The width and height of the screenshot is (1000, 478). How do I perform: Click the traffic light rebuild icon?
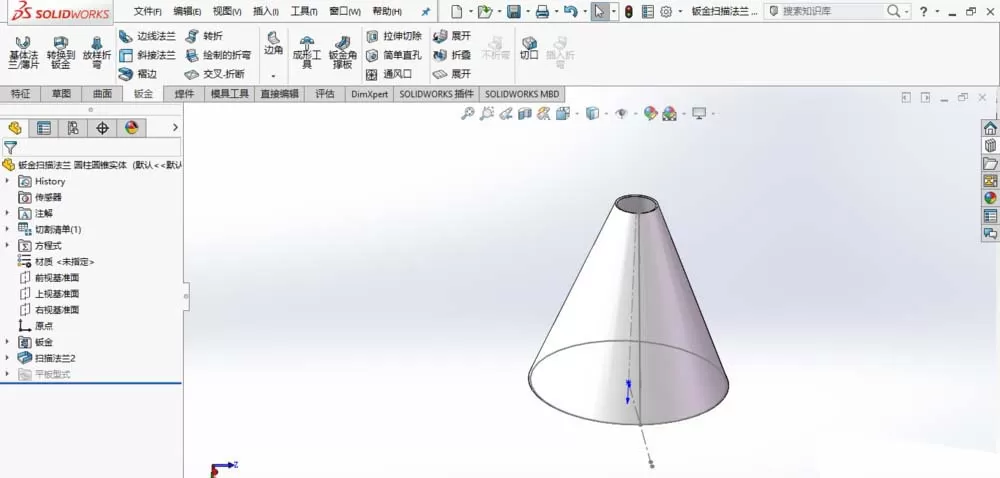pyautogui.click(x=629, y=11)
